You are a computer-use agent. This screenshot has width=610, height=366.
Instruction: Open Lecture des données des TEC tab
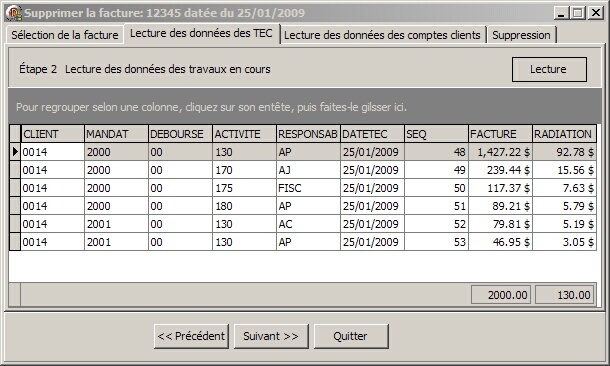[202, 34]
